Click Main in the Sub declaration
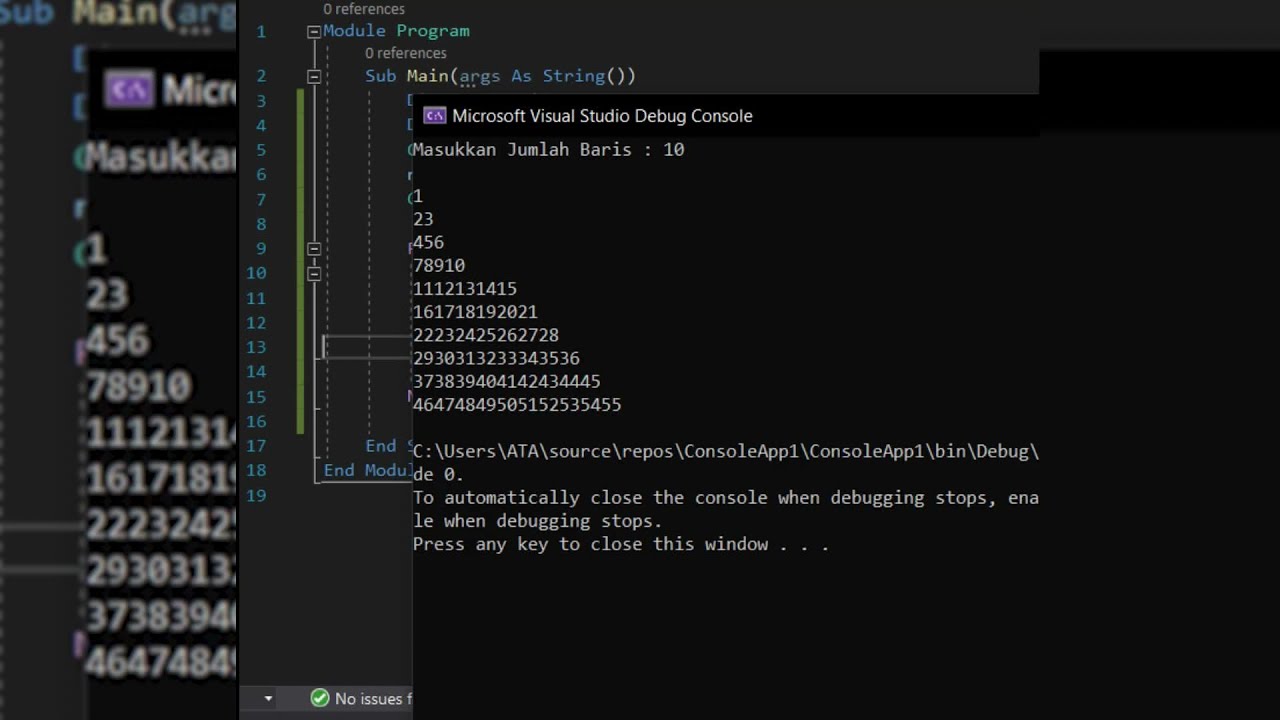1280x720 pixels. pos(428,76)
